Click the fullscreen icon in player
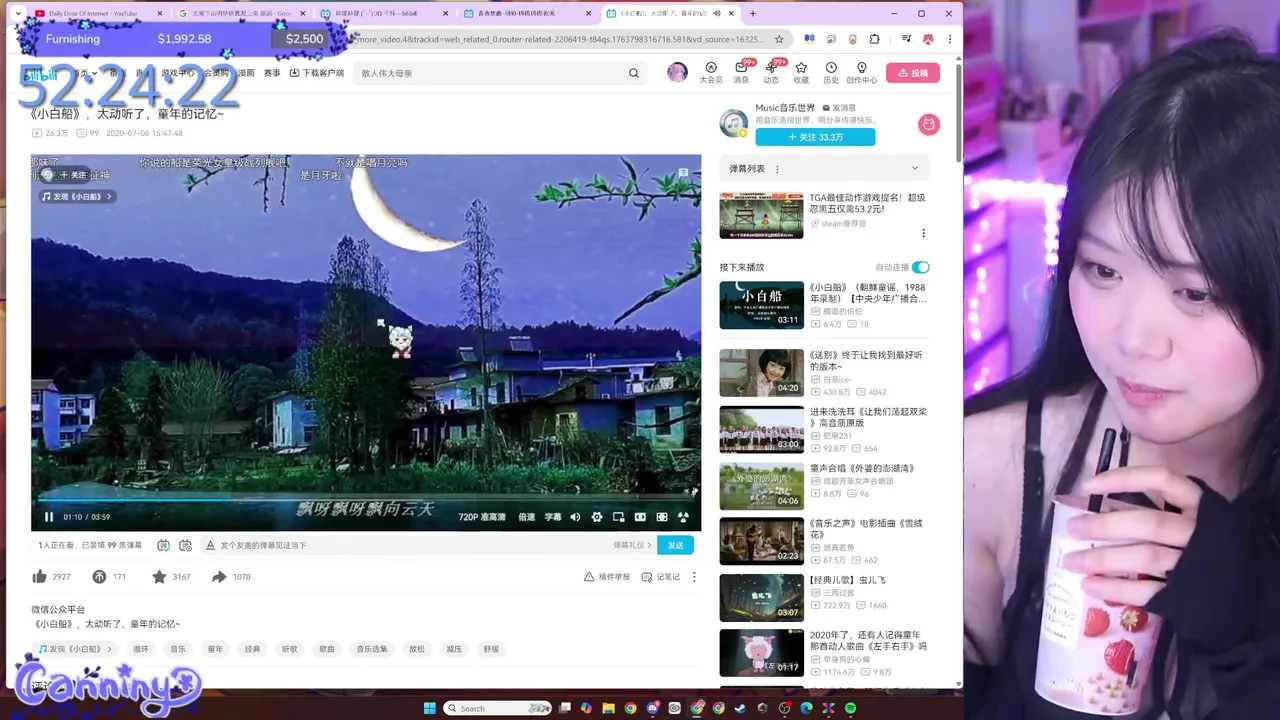Viewport: 1280px width, 720px height. (683, 517)
